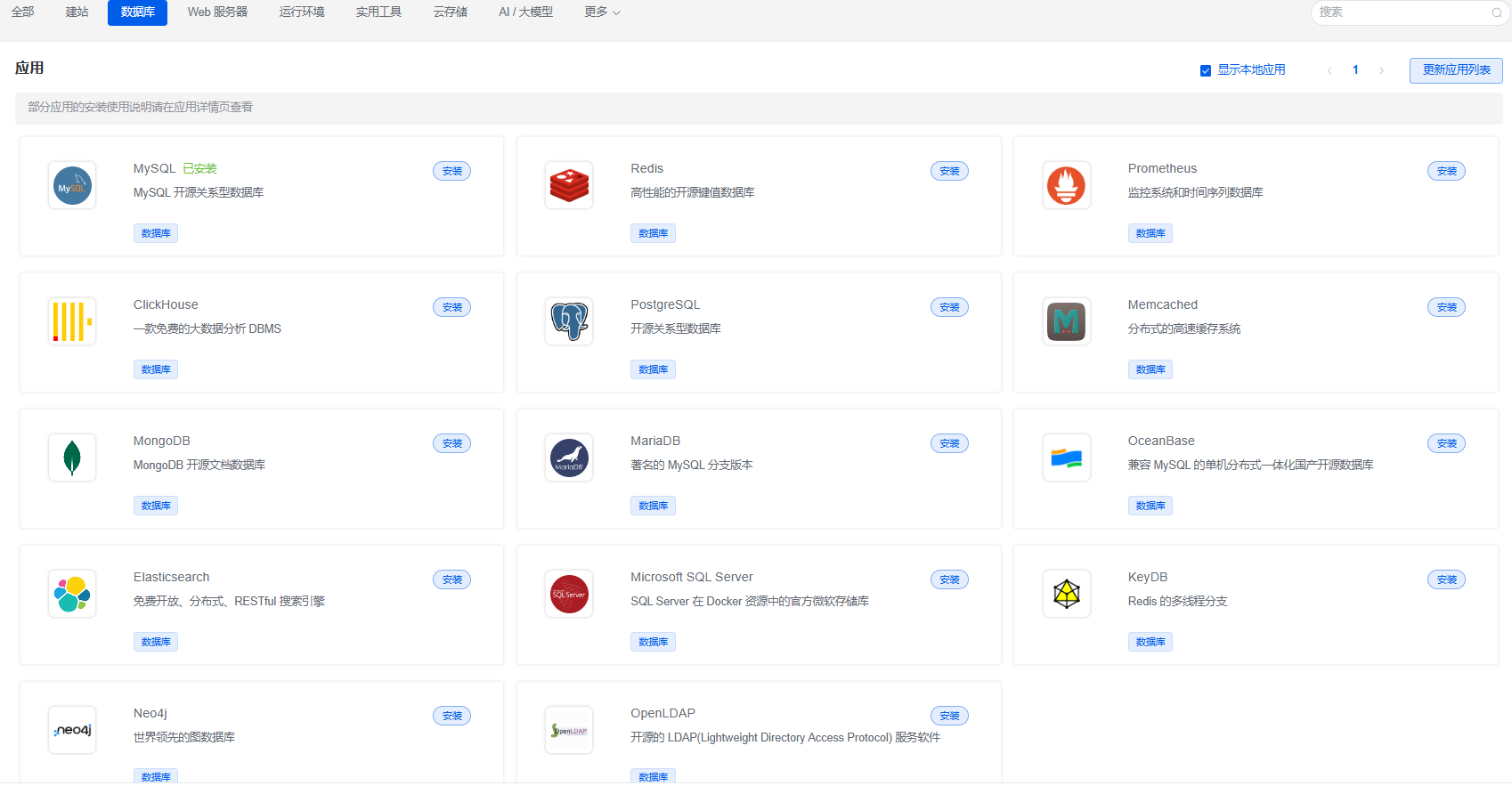Image resolution: width=1512 pixels, height=786 pixels.
Task: Install Microsoft SQL Server with 安装 button
Action: [x=949, y=579]
